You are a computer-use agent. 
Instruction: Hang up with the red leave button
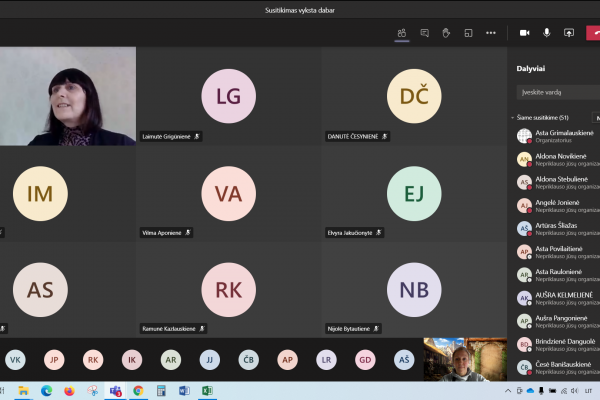pyautogui.click(x=593, y=33)
